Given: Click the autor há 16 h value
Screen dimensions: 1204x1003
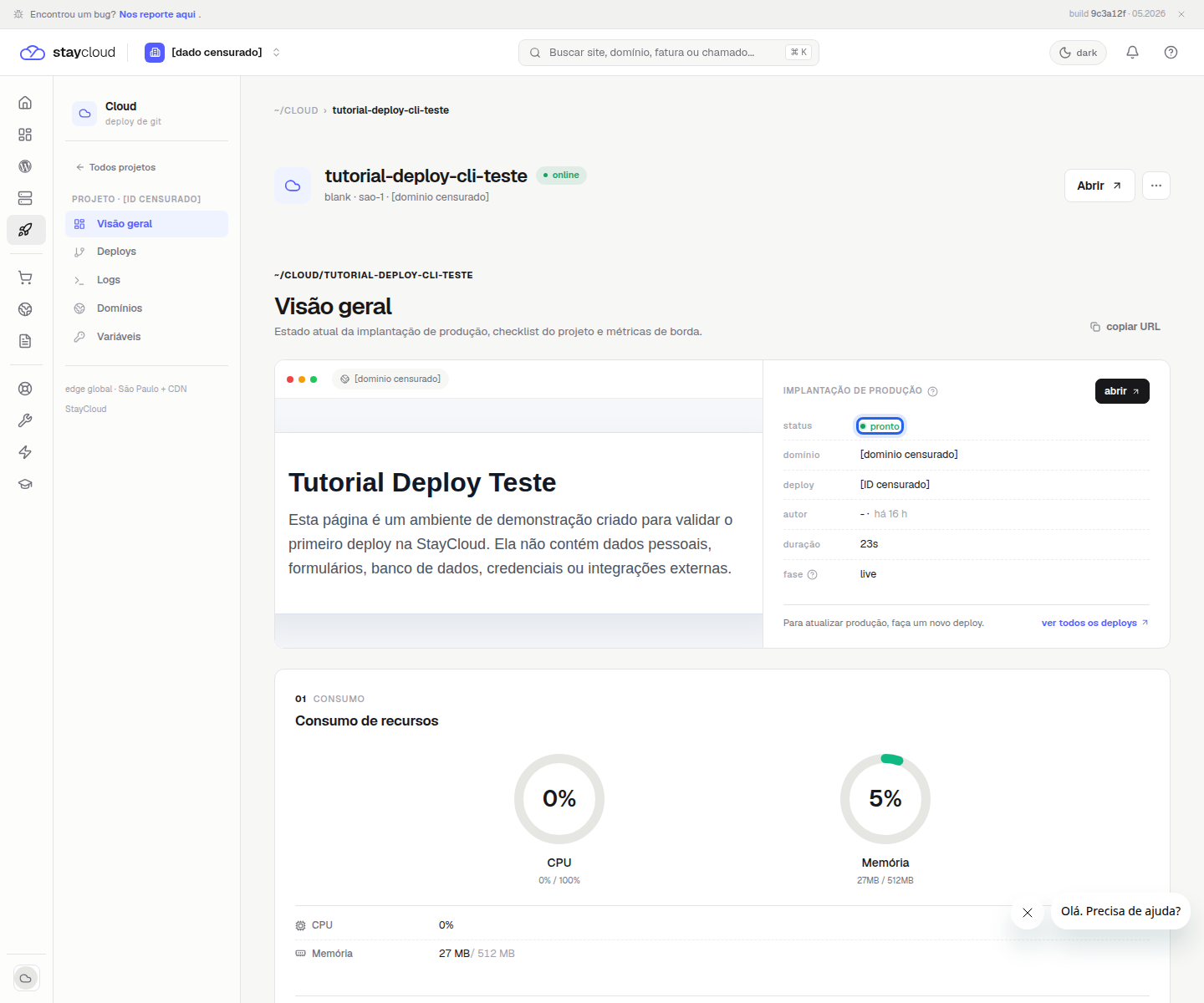Looking at the screenshot, I should [884, 514].
